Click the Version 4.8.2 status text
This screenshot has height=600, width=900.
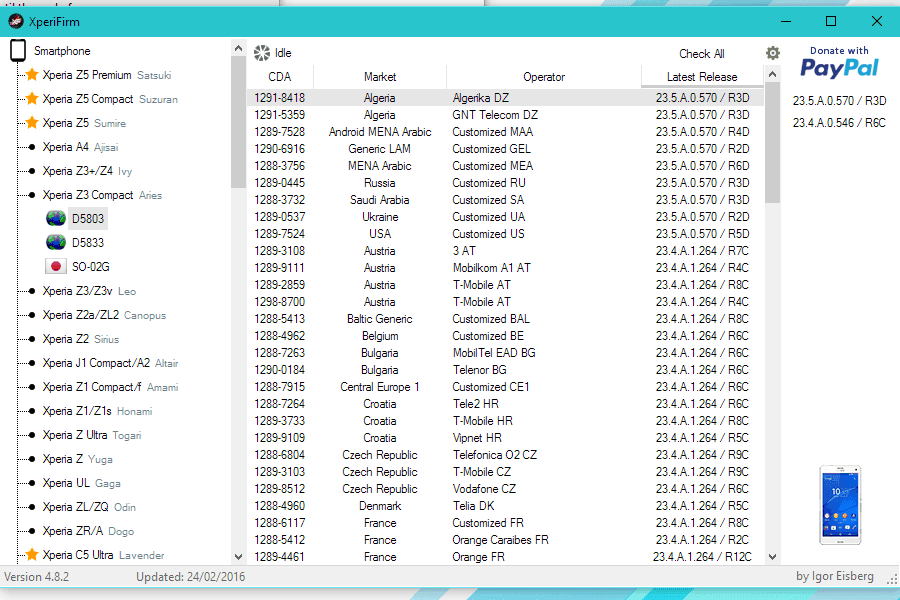click(x=37, y=577)
